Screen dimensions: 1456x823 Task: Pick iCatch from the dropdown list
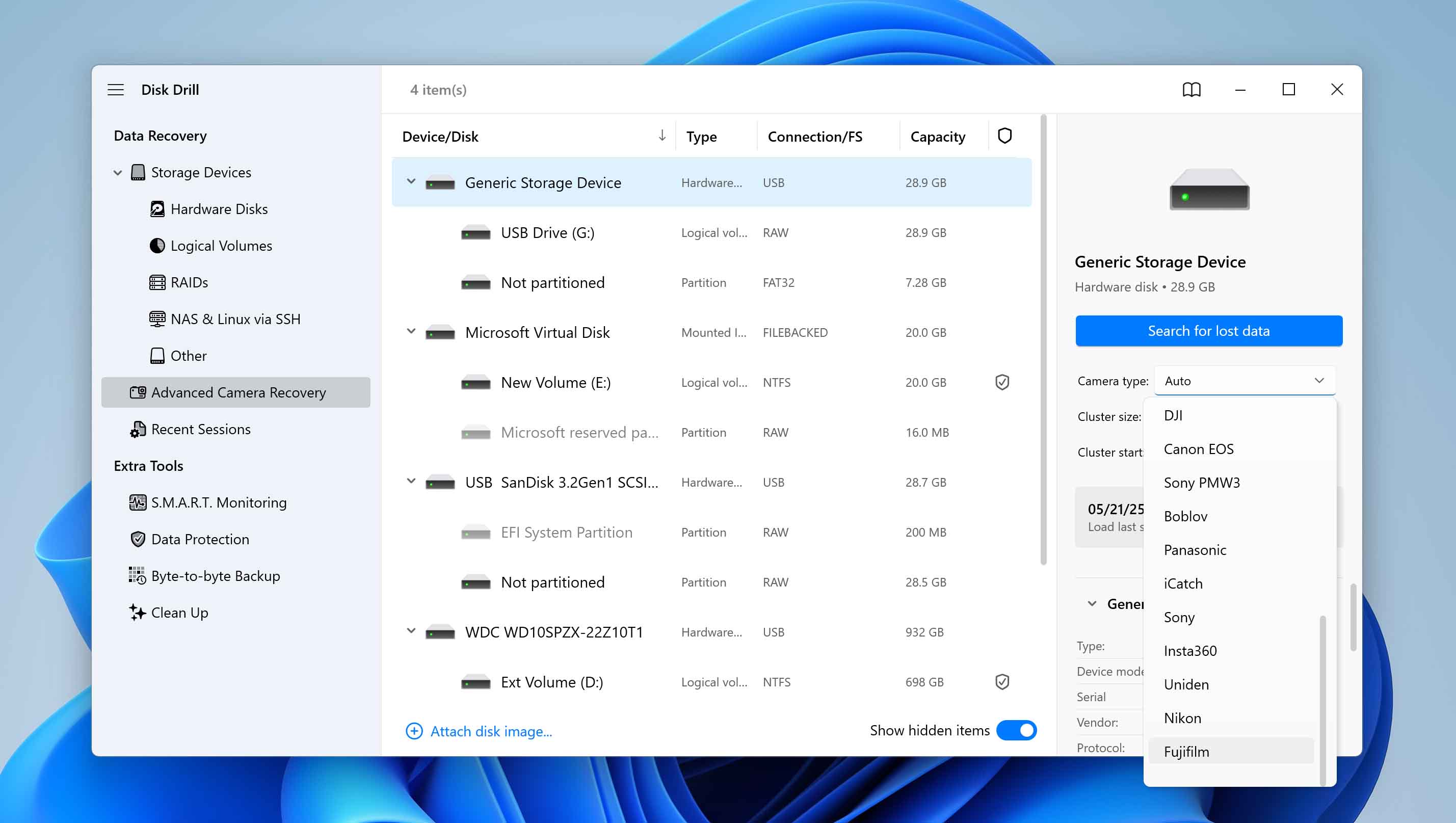coord(1231,583)
